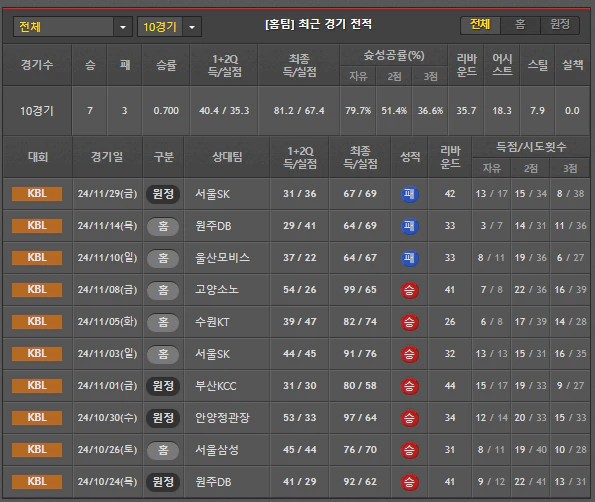Click opponent 안양정관장
The height and width of the screenshot is (502, 595).
coord(222,418)
